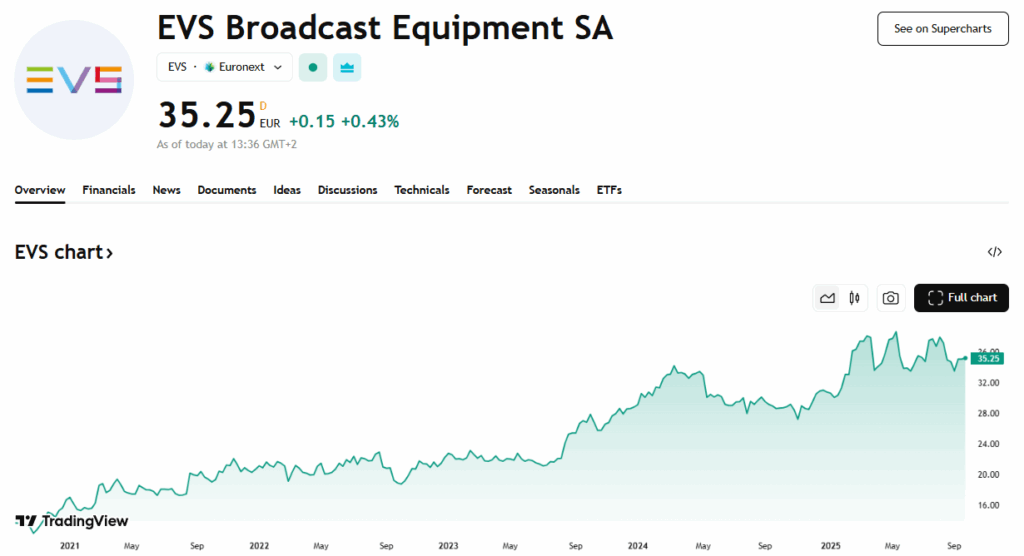Image resolution: width=1024 pixels, height=556 pixels.
Task: Click the large 35.25 price quote
Action: click(206, 116)
